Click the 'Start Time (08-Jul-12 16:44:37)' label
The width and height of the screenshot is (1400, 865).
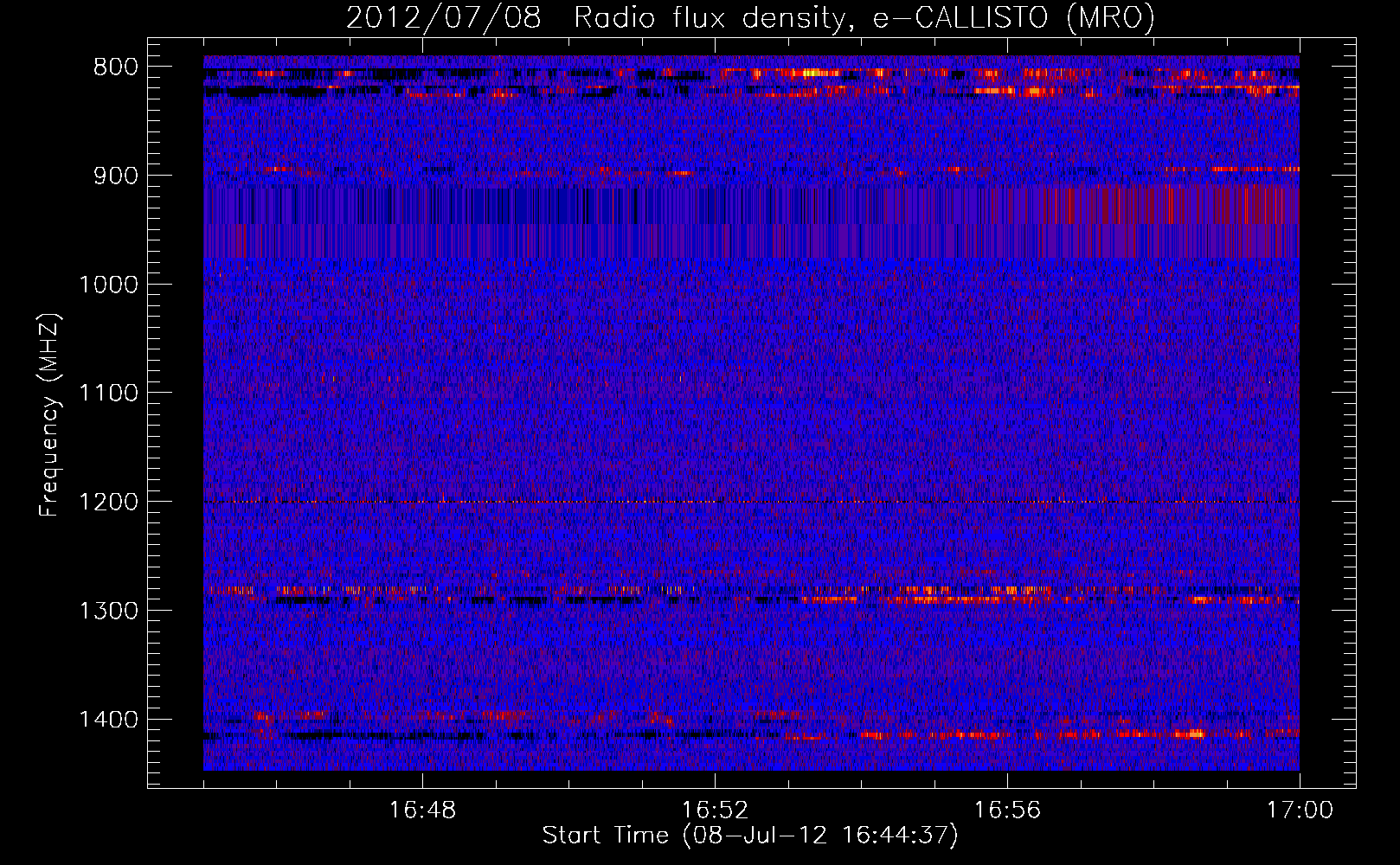click(x=750, y=836)
